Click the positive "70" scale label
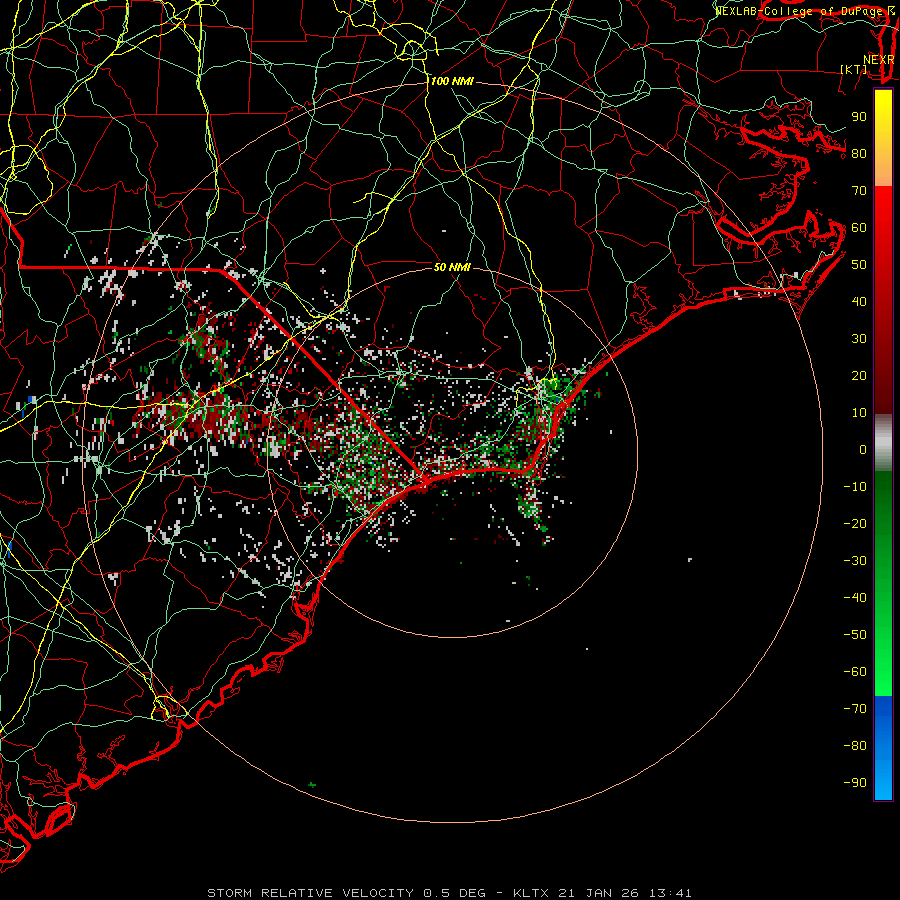The width and height of the screenshot is (900, 900). [x=859, y=191]
